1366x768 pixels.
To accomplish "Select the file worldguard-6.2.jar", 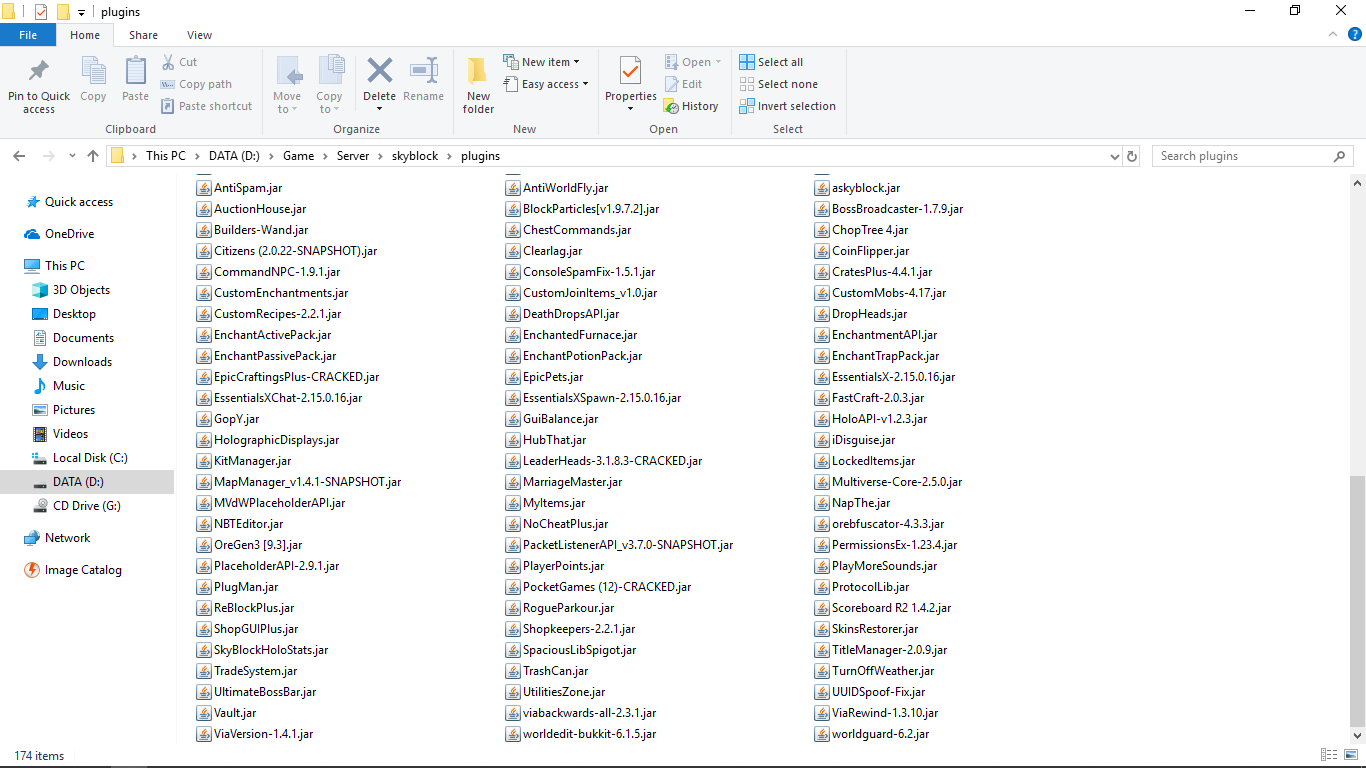I will pos(872,734).
